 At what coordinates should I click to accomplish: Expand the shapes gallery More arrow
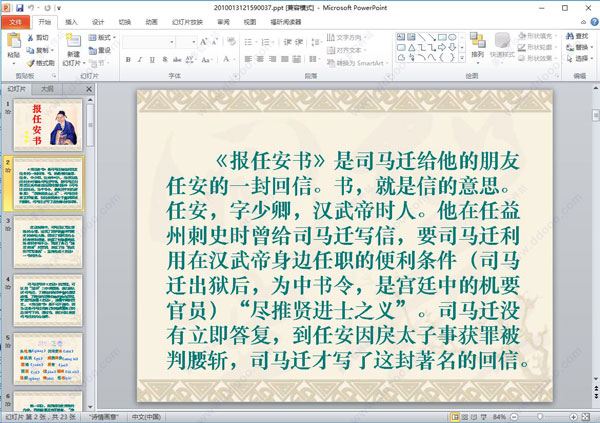point(462,58)
